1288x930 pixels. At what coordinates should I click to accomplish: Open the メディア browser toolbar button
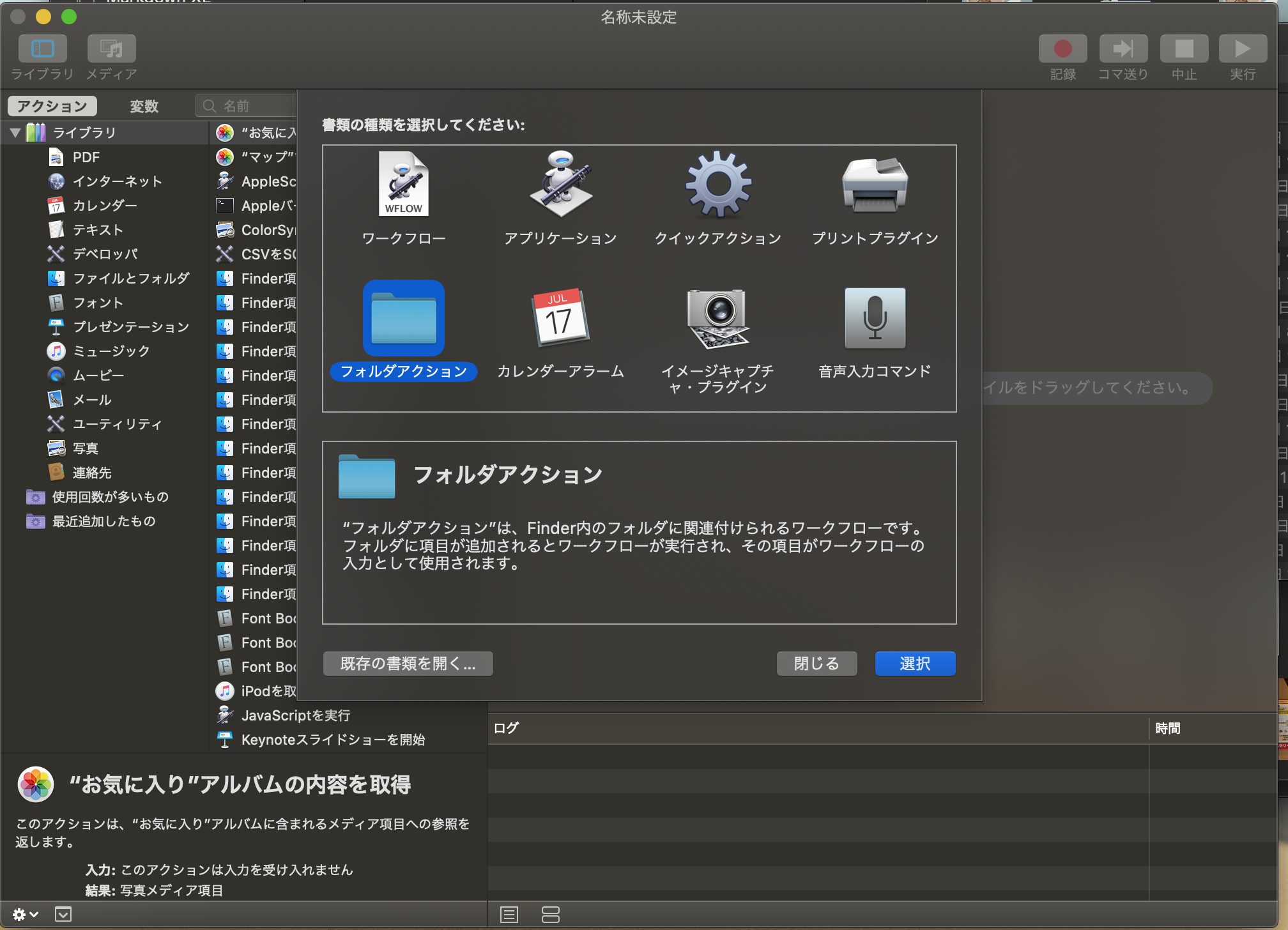click(x=112, y=49)
